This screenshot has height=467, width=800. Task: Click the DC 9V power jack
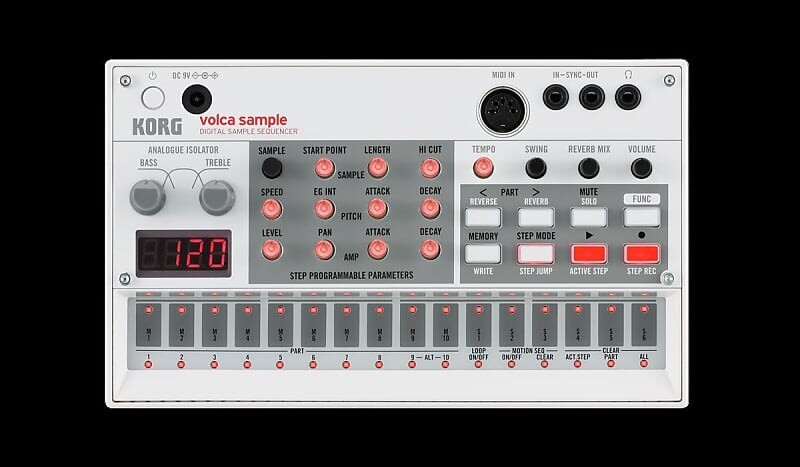(196, 99)
